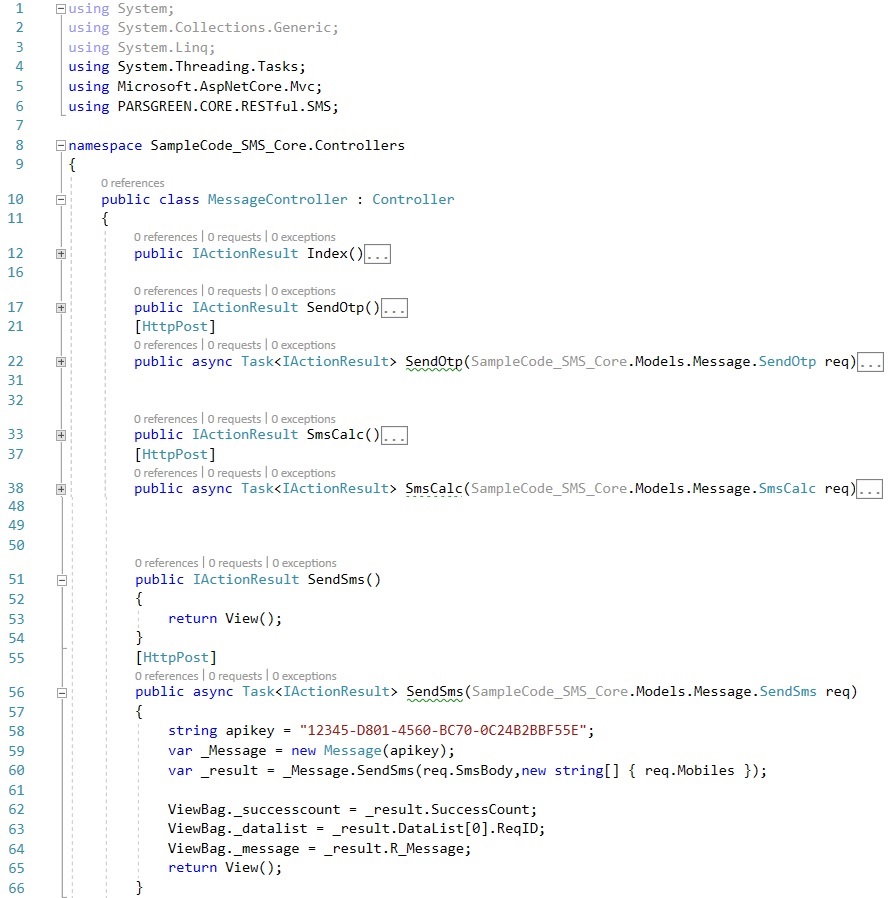894x898 pixels.
Task: Open '0 requests' CodeLens above Index method
Action: point(235,237)
